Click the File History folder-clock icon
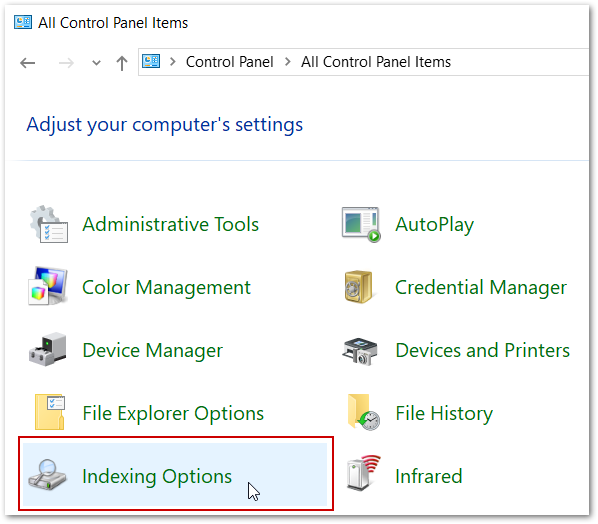This screenshot has height=524, width=598. click(x=363, y=412)
